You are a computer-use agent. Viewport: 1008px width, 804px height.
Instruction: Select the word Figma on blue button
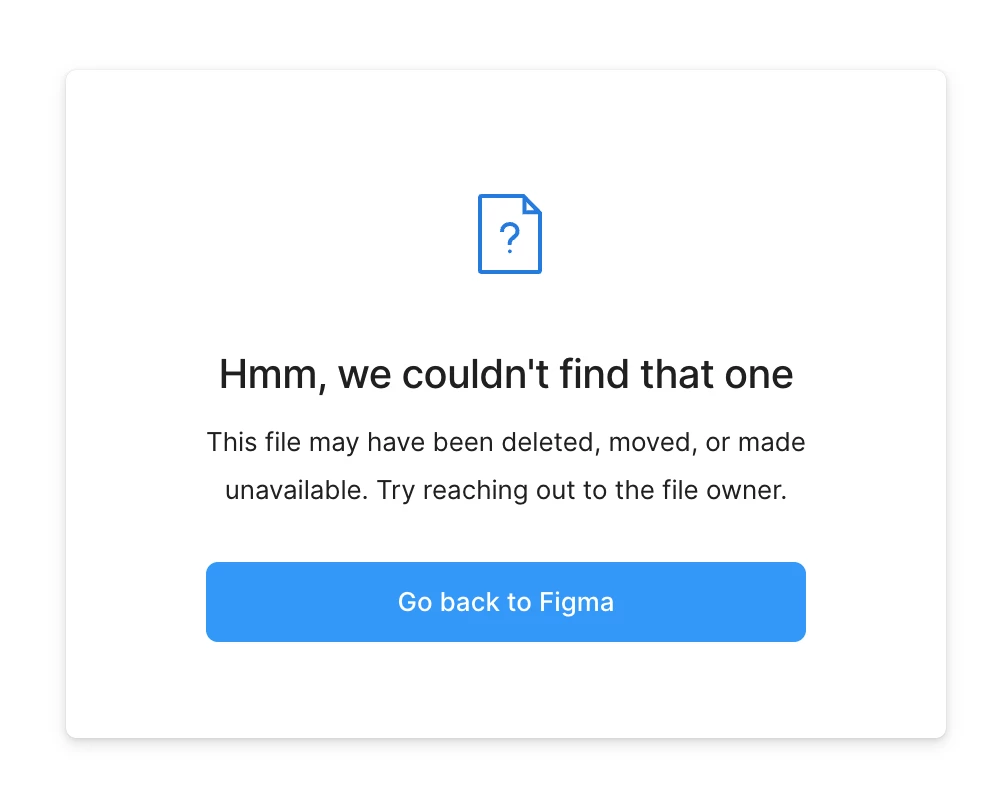click(577, 603)
